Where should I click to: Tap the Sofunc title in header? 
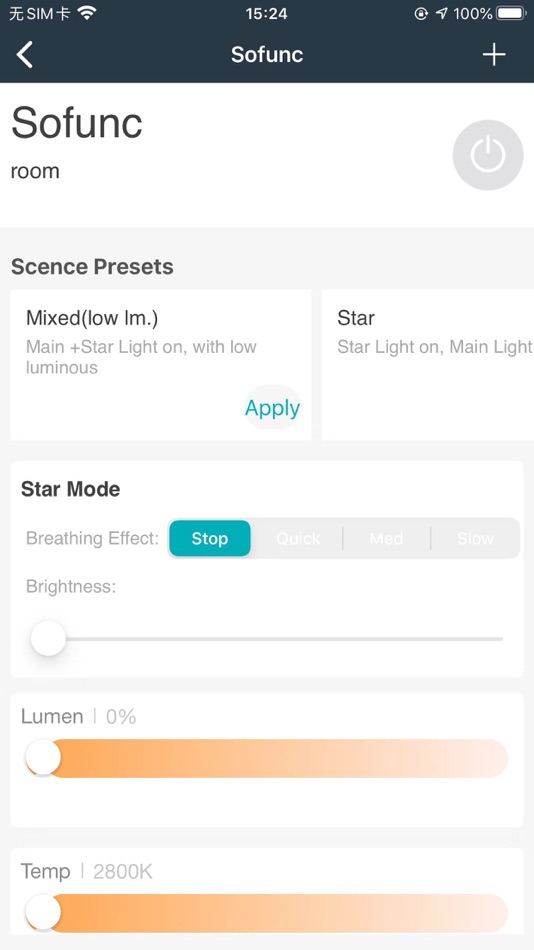tap(267, 55)
